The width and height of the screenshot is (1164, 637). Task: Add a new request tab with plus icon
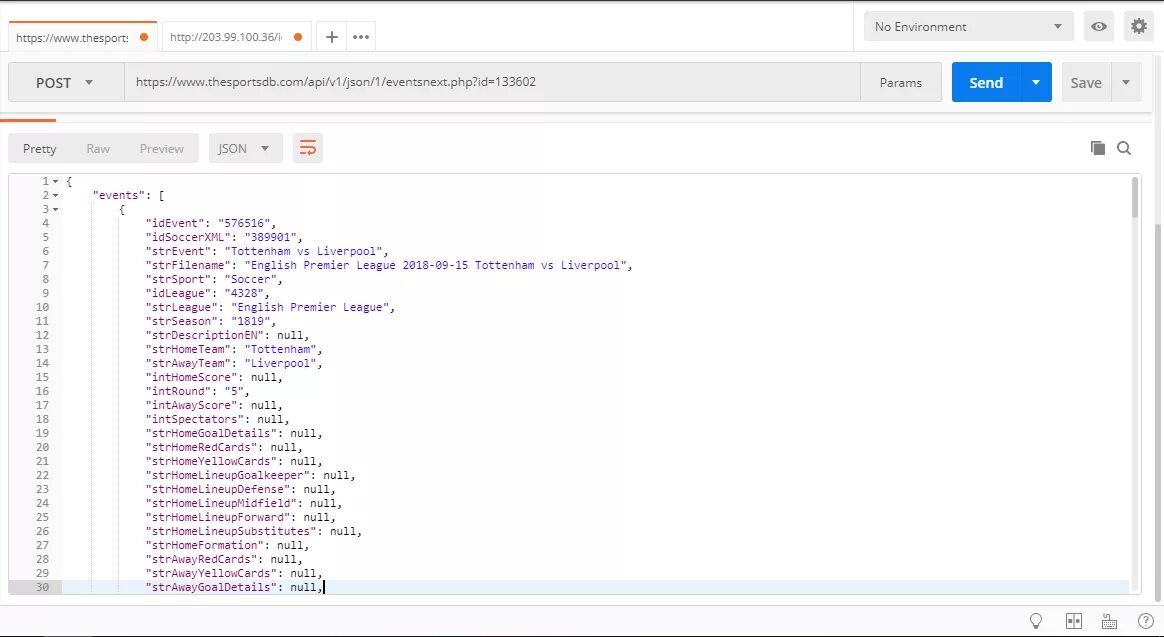pos(332,37)
